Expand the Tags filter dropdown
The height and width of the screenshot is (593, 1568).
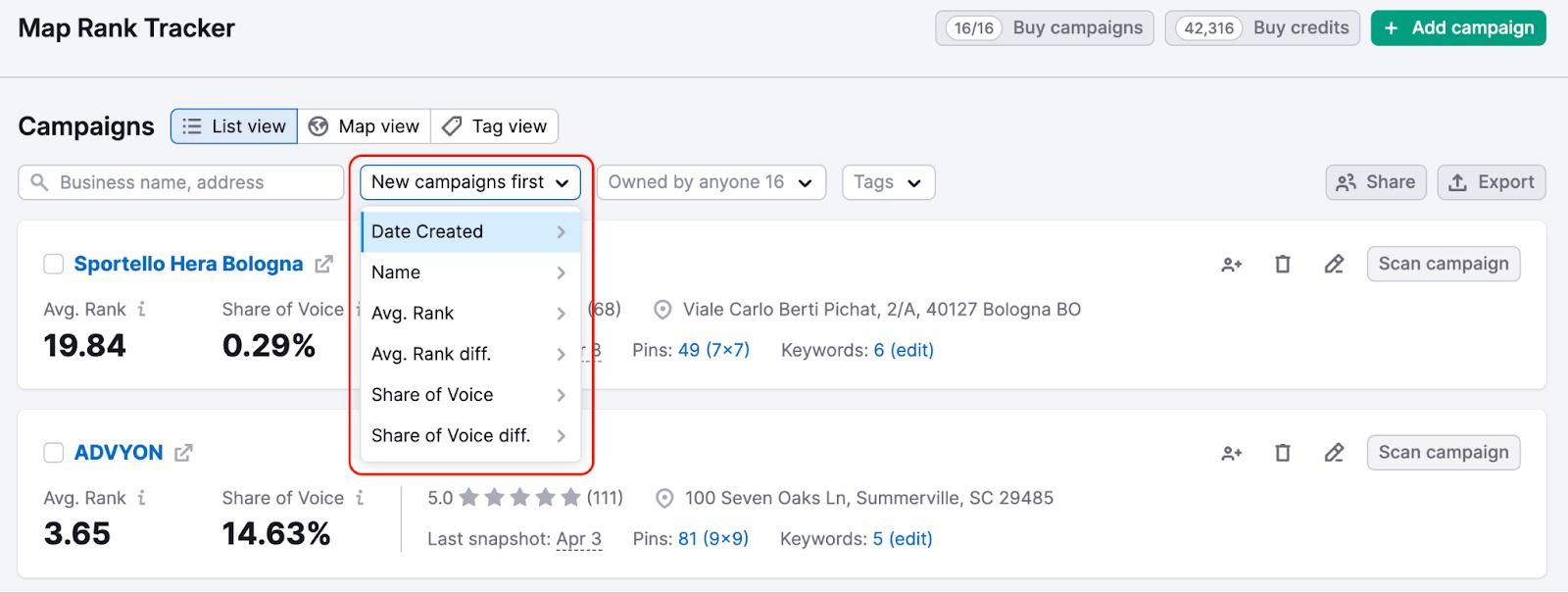[887, 182]
